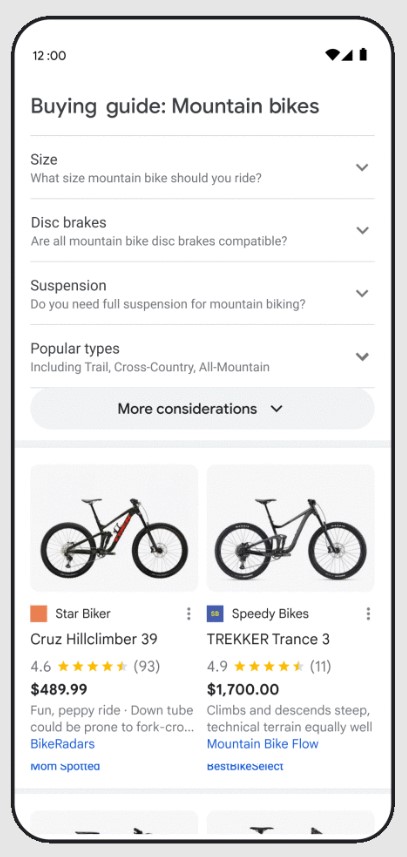The width and height of the screenshot is (407, 857).
Task: Click star rating of Cruz Hillclimber 39
Action: [x=92, y=666]
